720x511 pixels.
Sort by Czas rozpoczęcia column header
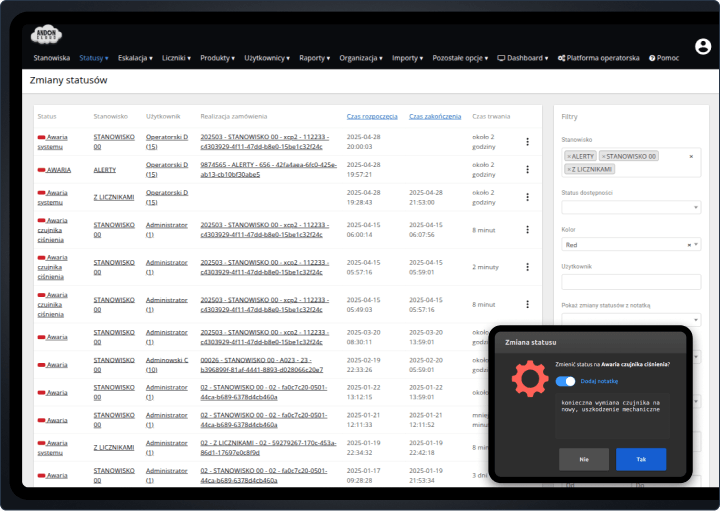[371, 116]
